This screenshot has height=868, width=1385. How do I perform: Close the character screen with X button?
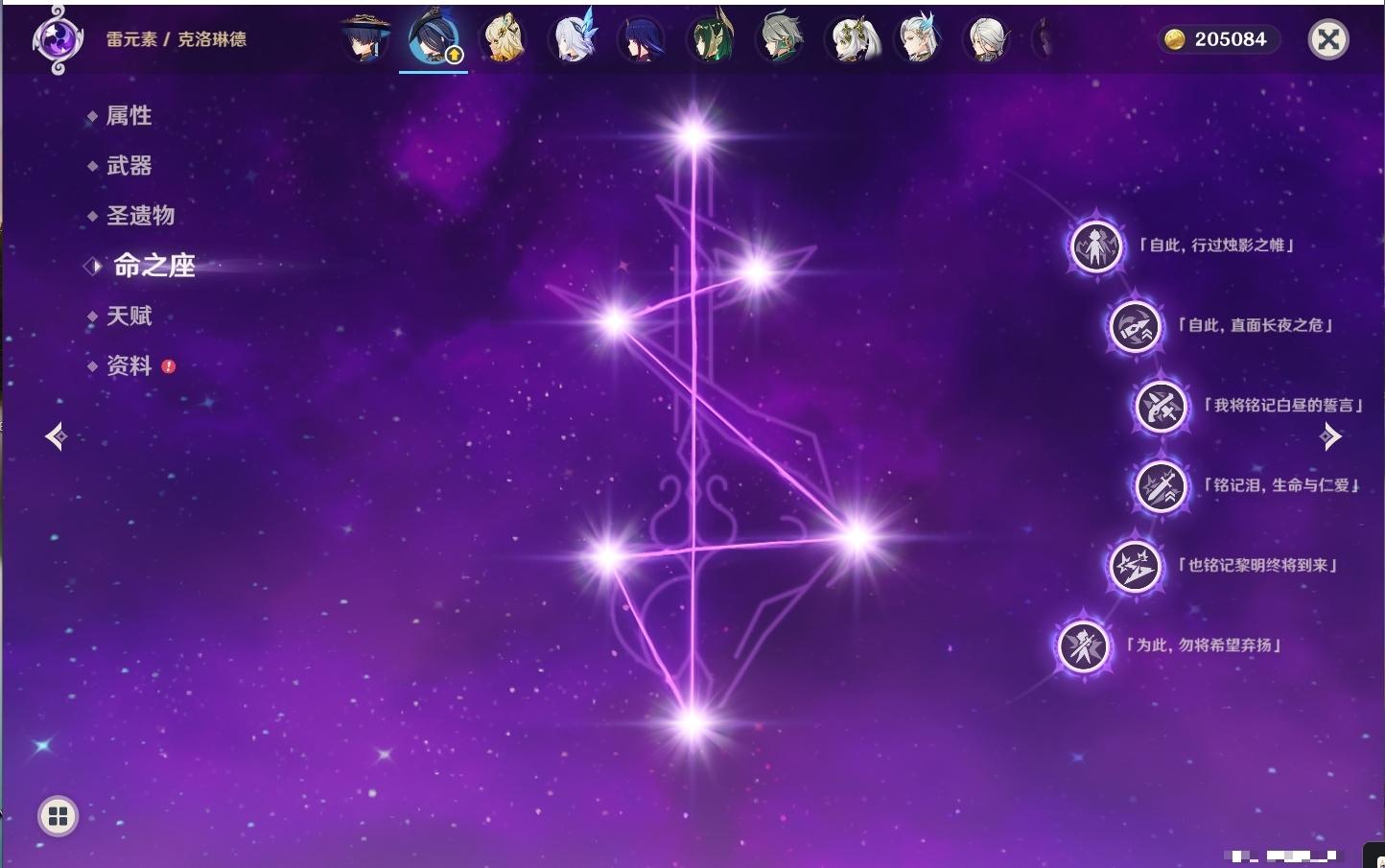1328,39
